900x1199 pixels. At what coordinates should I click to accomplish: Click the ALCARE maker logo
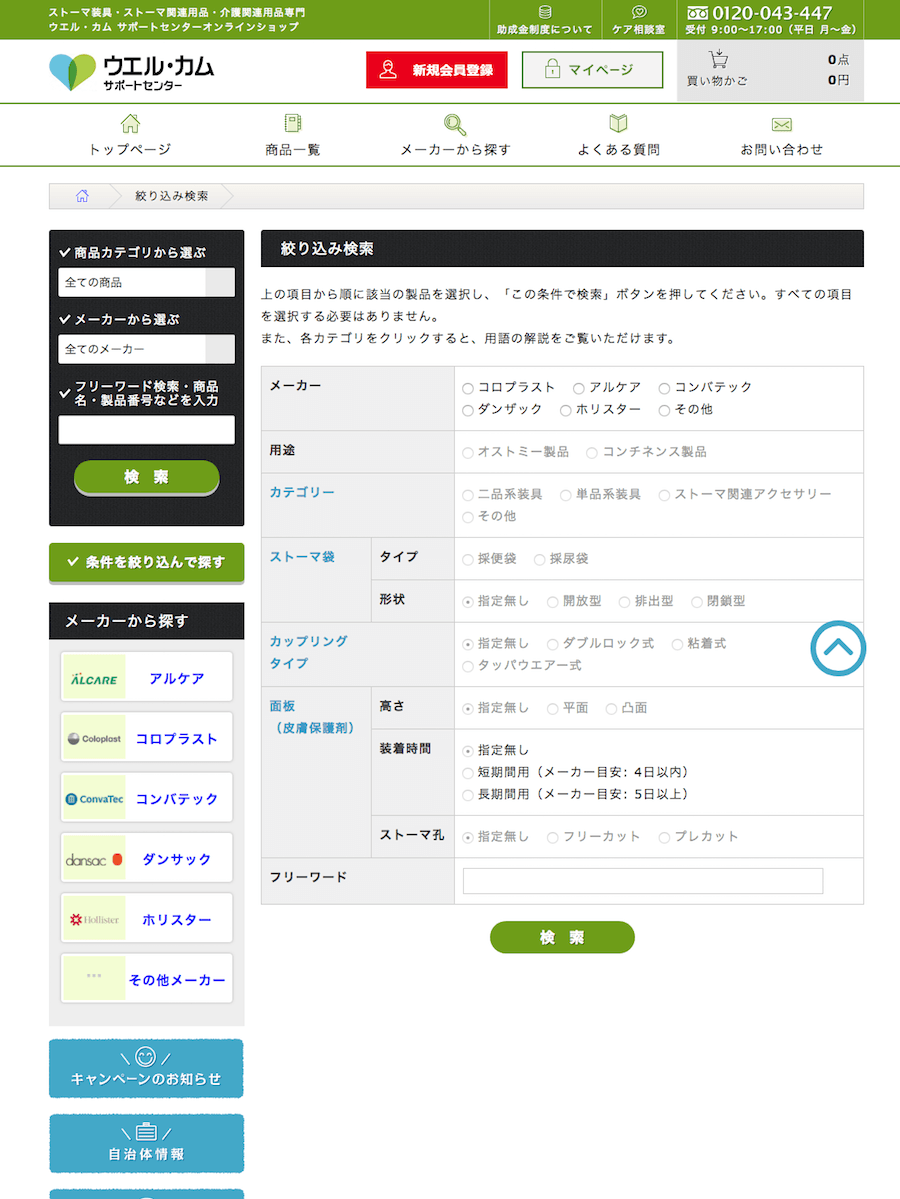[x=94, y=677]
